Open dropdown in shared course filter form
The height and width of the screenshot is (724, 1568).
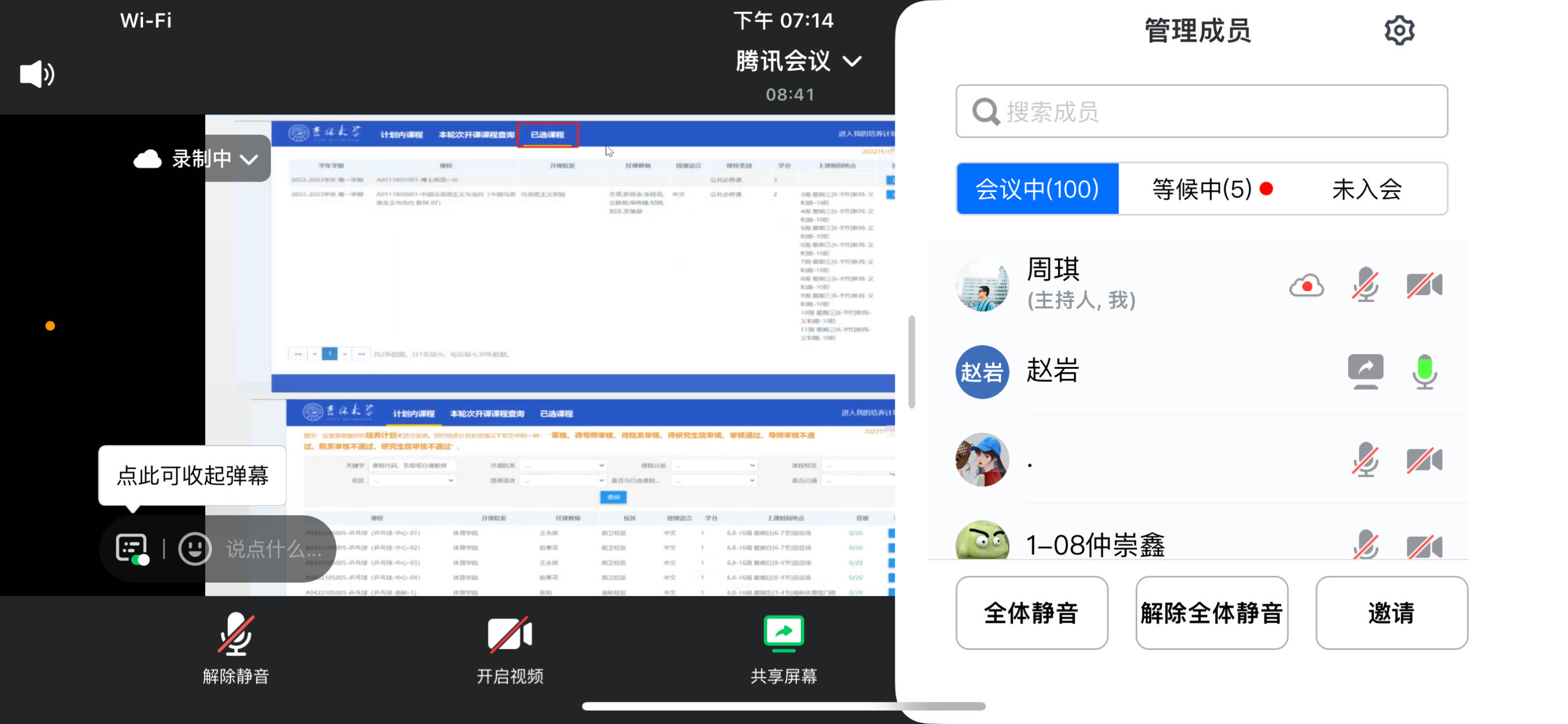point(564,465)
